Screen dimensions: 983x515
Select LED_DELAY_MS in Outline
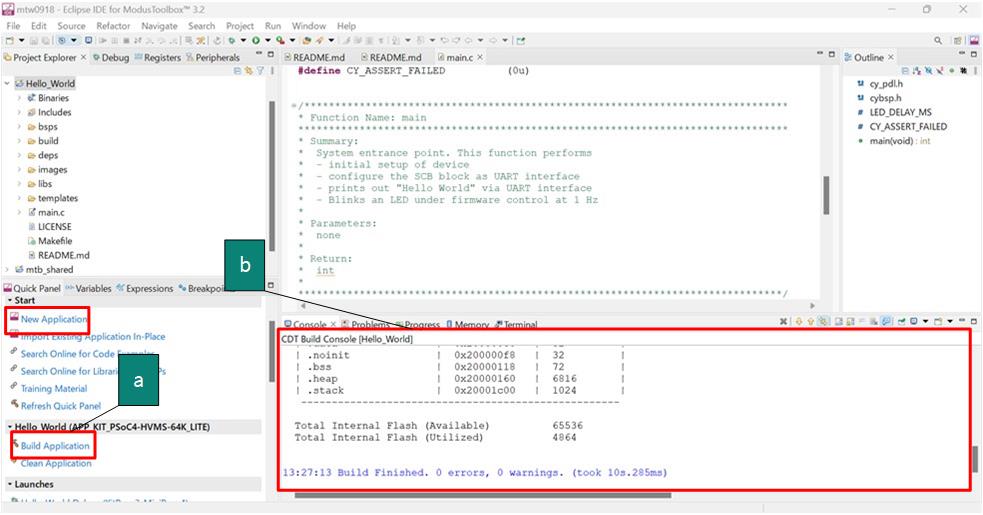pos(900,112)
